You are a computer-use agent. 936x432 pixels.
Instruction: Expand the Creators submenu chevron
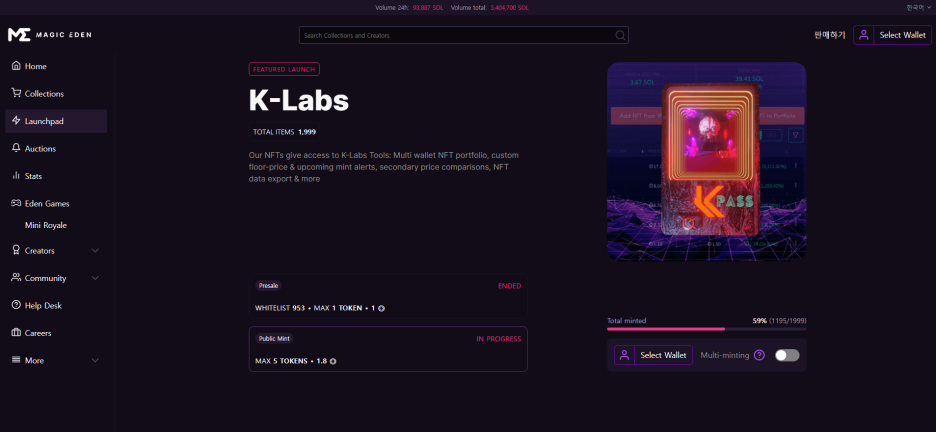pyautogui.click(x=95, y=251)
